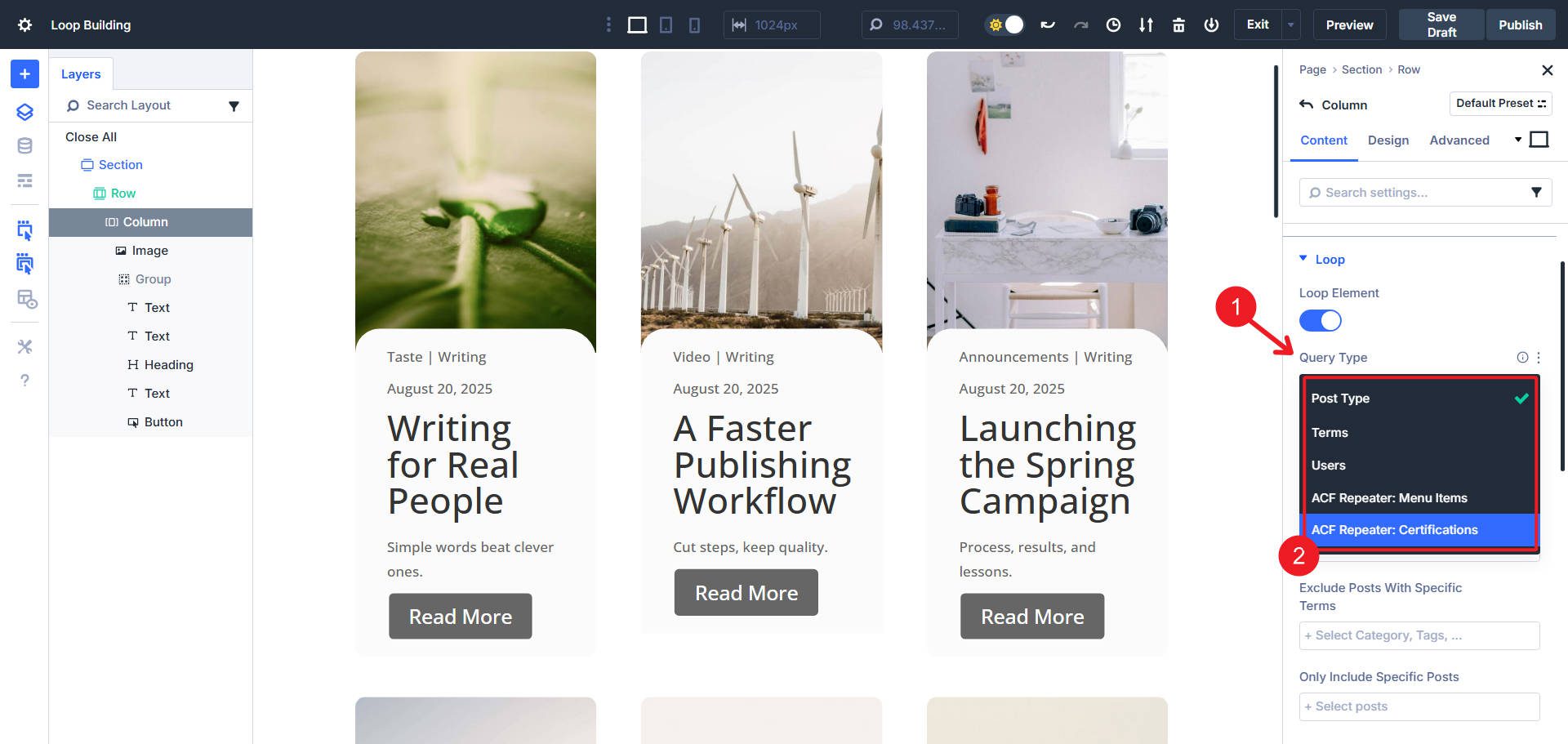The height and width of the screenshot is (744, 1568).
Task: Click Save Draft
Action: coord(1441,25)
